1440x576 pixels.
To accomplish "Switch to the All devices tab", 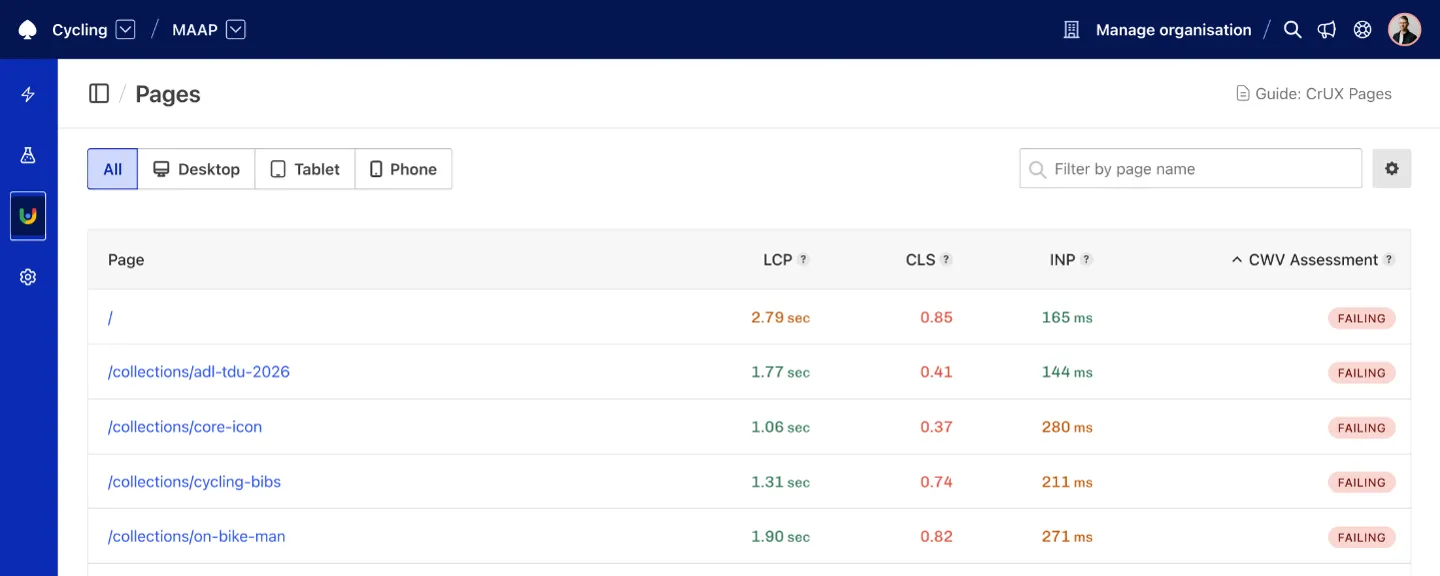I will click(112, 168).
